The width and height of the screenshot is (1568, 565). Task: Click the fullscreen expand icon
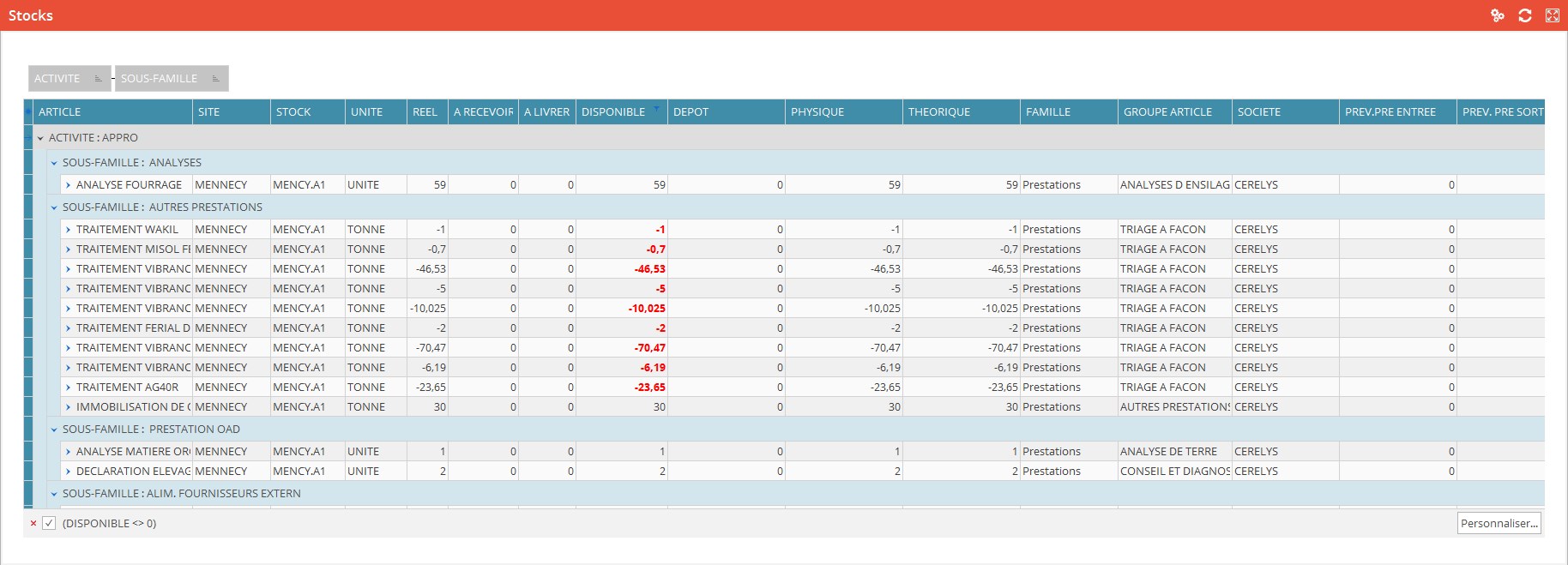coord(1553,15)
